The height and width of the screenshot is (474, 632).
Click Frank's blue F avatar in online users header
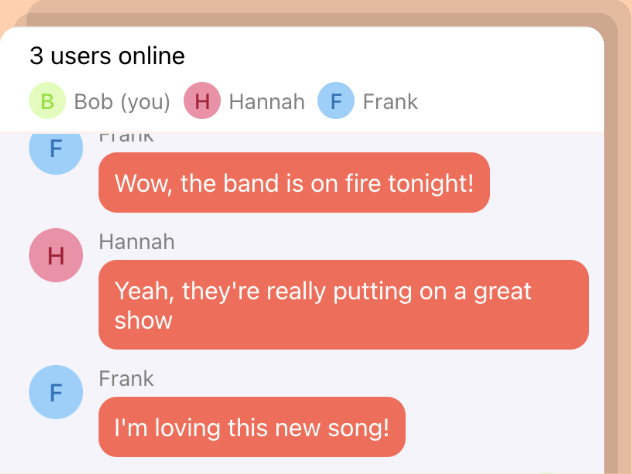pyautogui.click(x=336, y=100)
